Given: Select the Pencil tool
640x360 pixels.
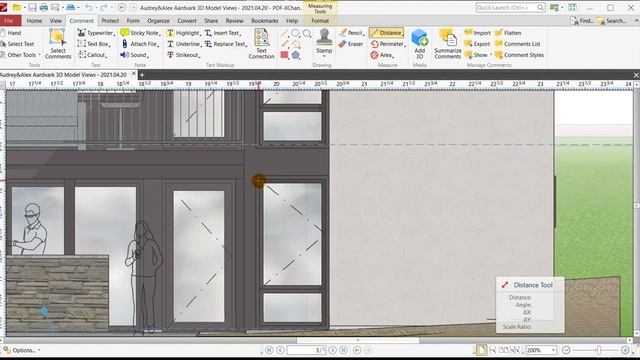Looking at the screenshot, I should point(352,33).
